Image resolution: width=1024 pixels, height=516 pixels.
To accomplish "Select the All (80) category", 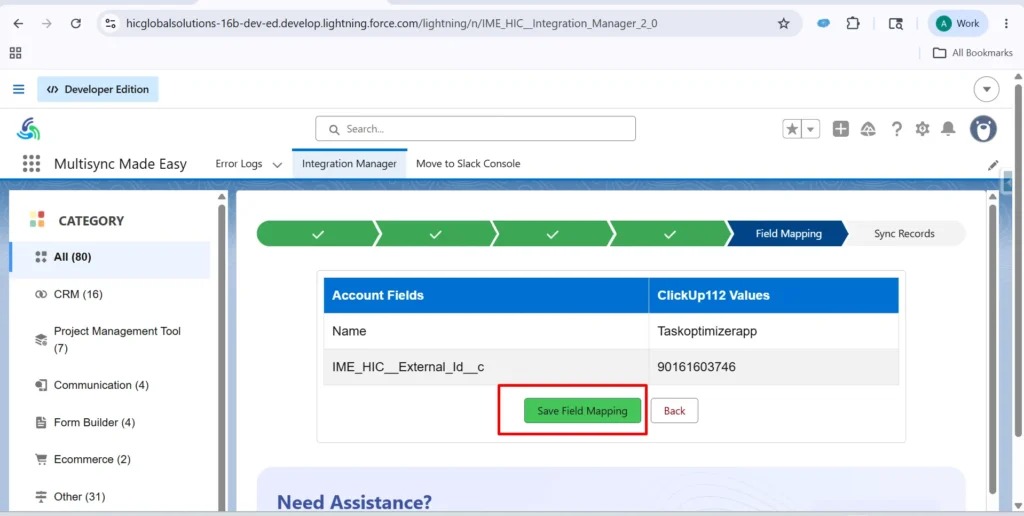I will tap(110, 257).
